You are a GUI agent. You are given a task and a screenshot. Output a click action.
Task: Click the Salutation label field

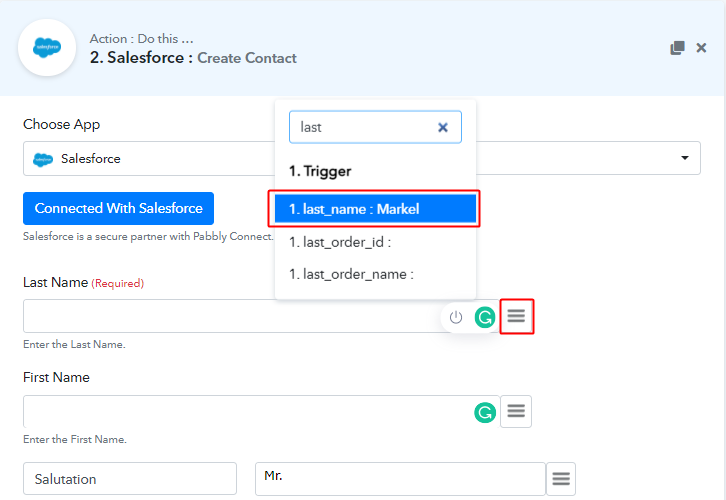tap(130, 479)
